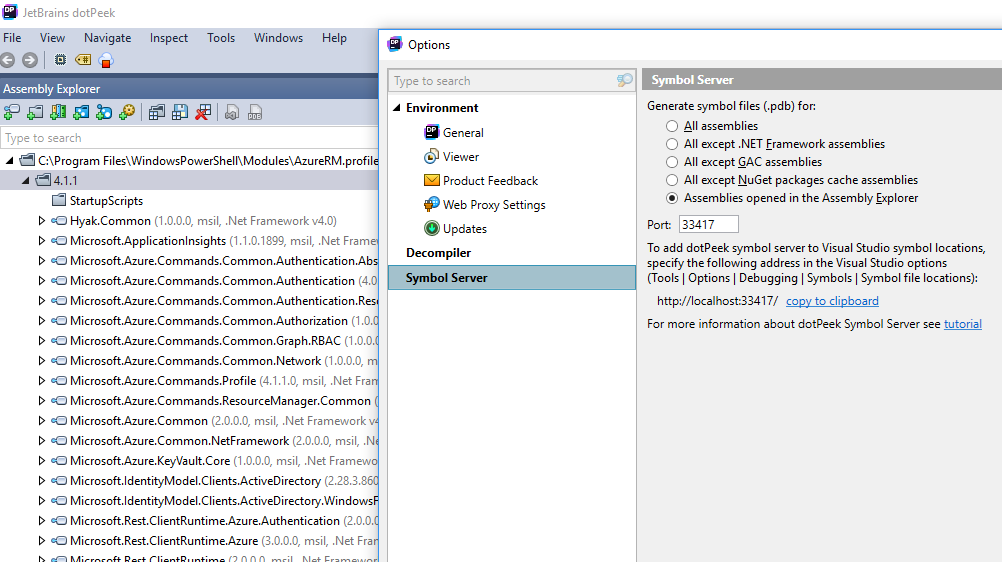Open the Web Proxy Settings page
The width and height of the screenshot is (1002, 562).
(x=494, y=205)
